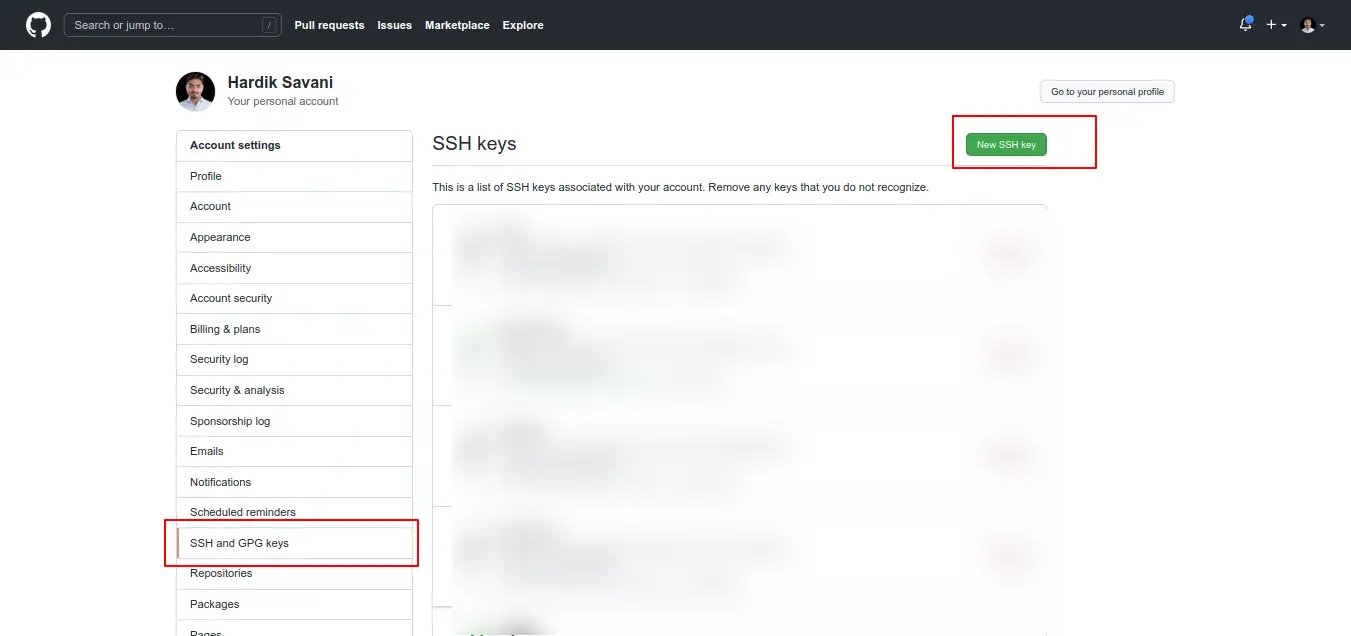Open the notifications bell icon
Image resolution: width=1351 pixels, height=636 pixels.
coord(1245,25)
